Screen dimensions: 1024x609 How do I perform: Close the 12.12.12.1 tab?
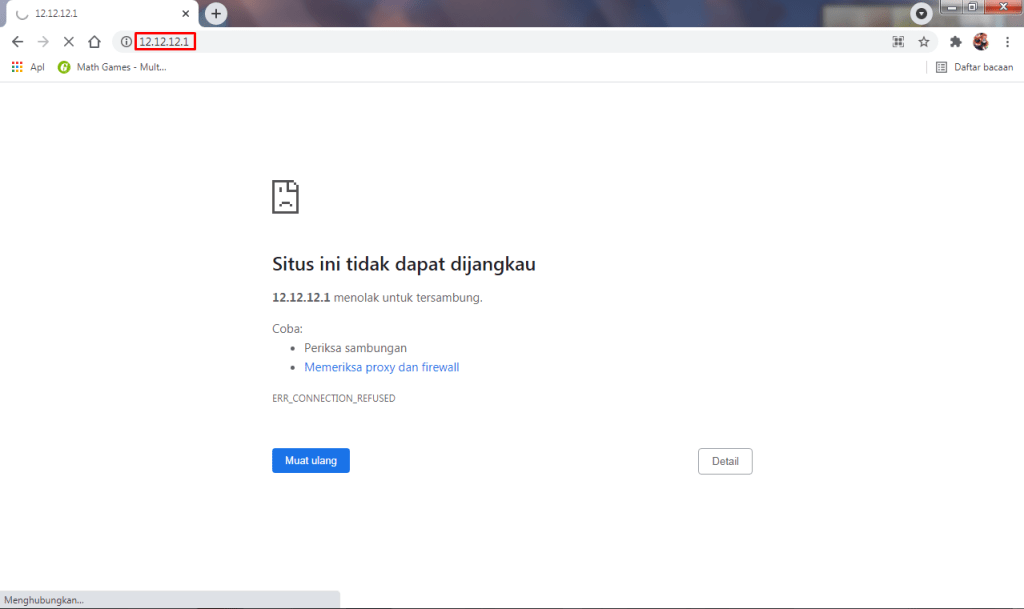coord(186,14)
